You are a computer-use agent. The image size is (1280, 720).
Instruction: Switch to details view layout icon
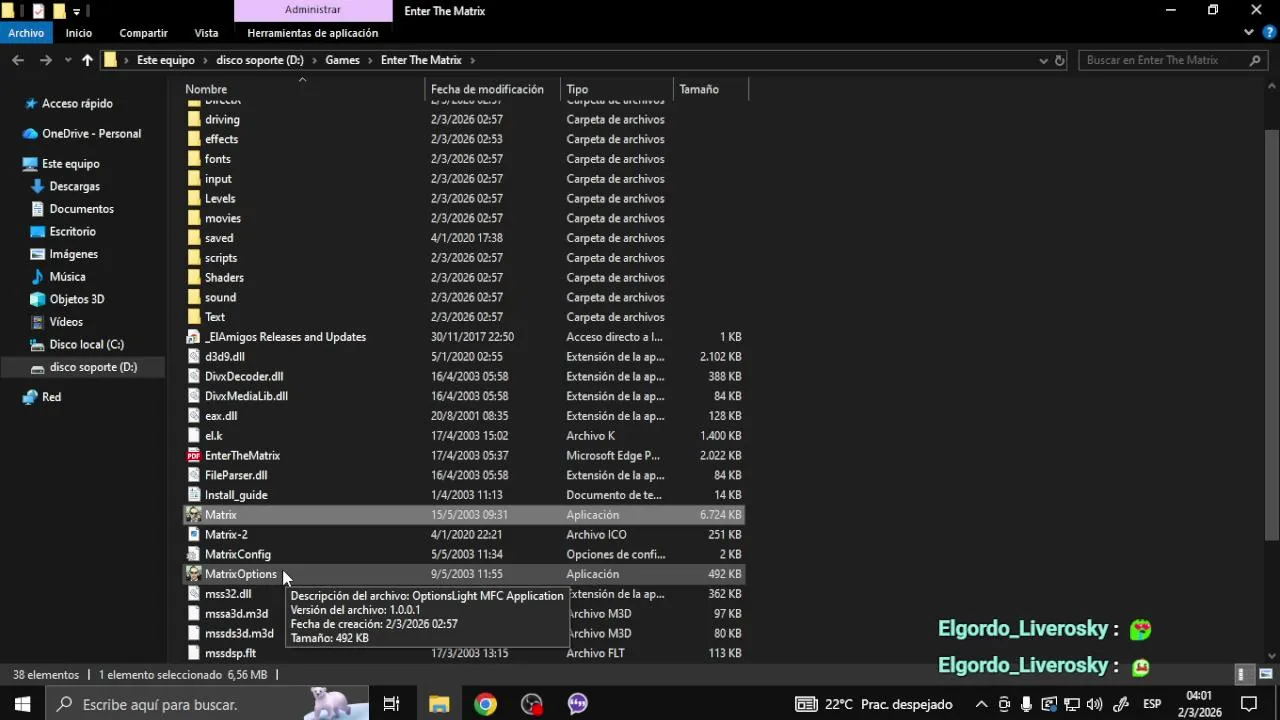[1243, 675]
